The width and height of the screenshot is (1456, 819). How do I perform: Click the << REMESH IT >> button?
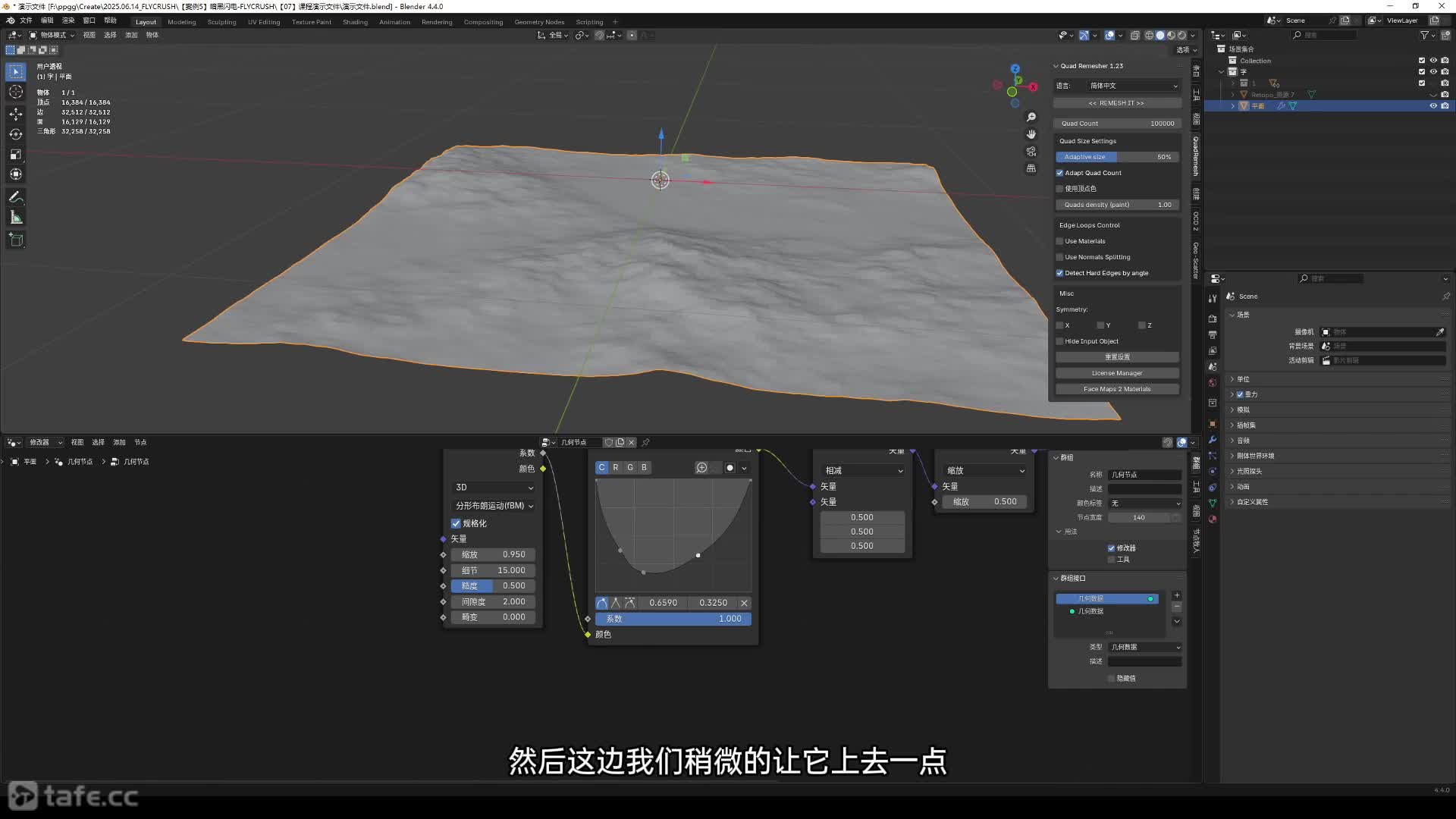[1116, 103]
